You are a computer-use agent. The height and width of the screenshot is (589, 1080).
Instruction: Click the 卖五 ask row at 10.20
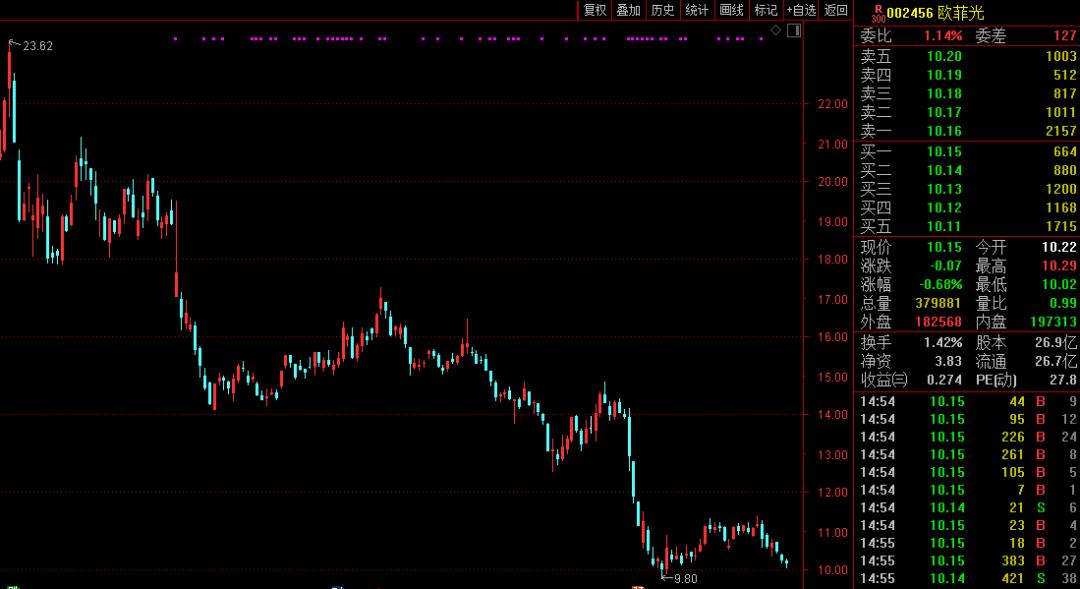(967, 56)
